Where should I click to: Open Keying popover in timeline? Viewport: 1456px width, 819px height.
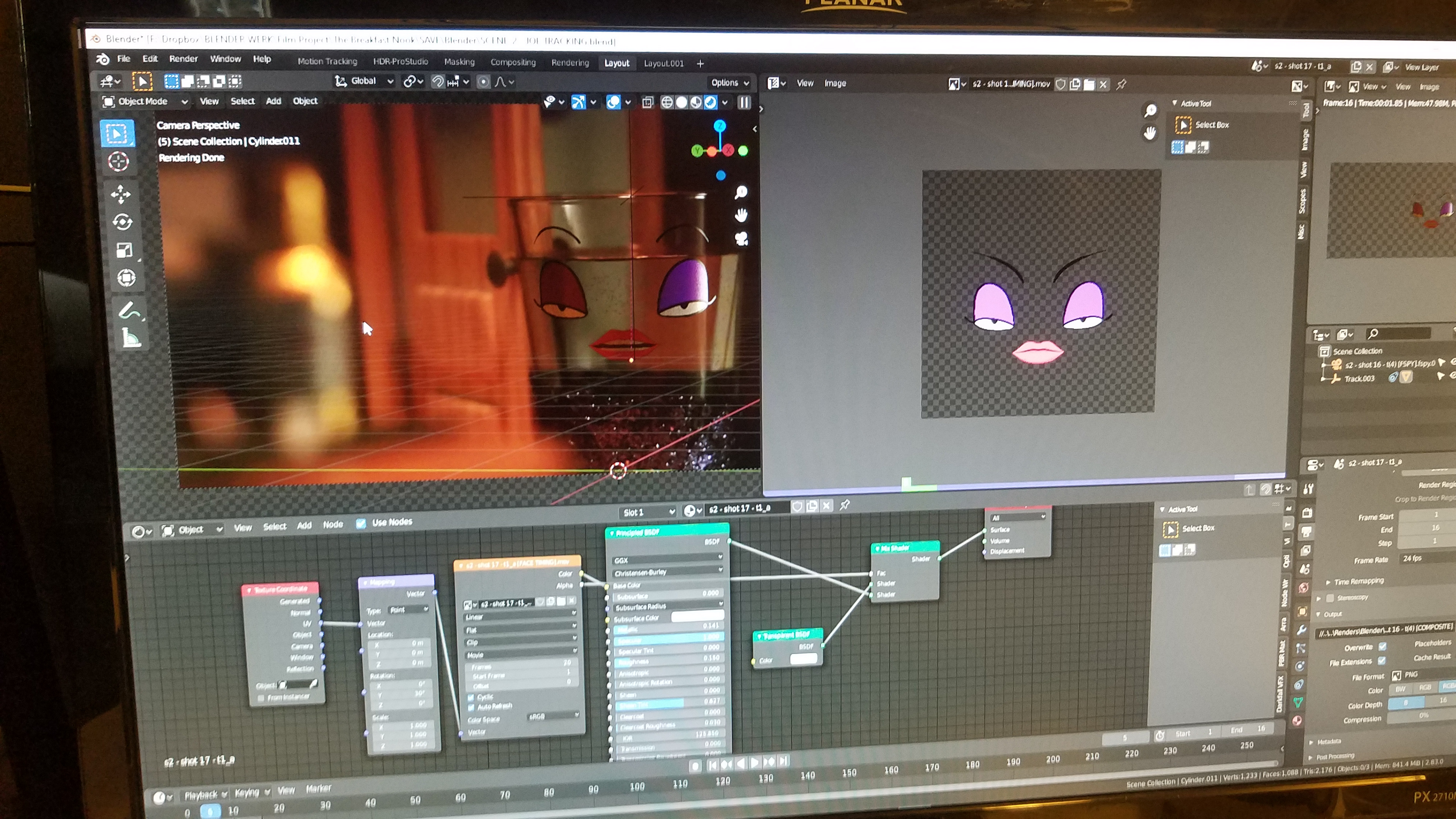[252, 792]
